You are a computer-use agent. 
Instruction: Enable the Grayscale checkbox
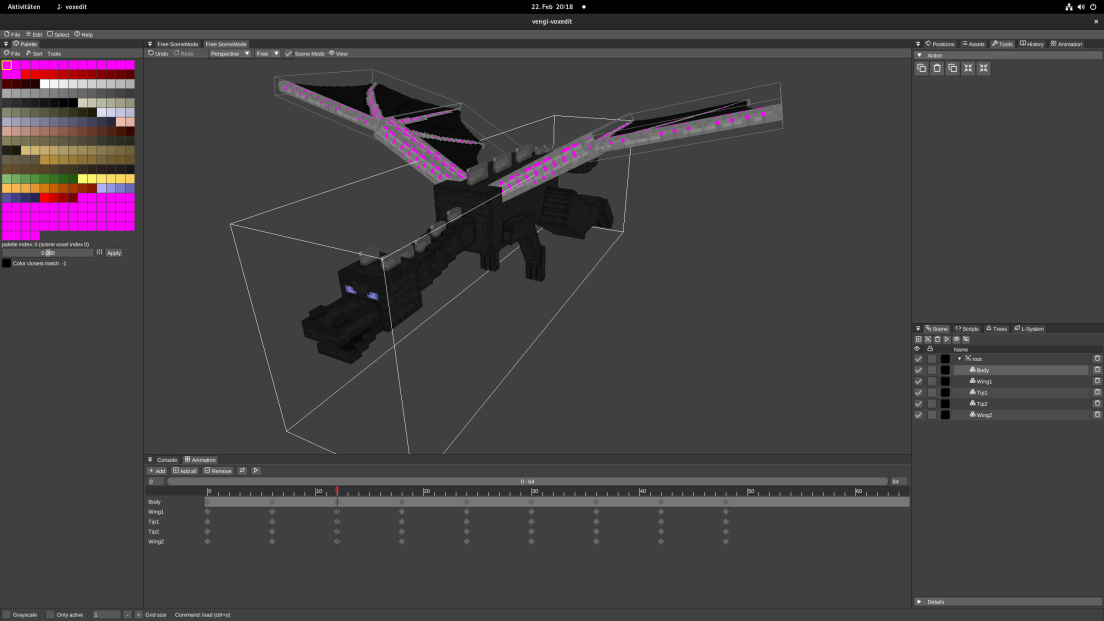pyautogui.click(x=6, y=615)
